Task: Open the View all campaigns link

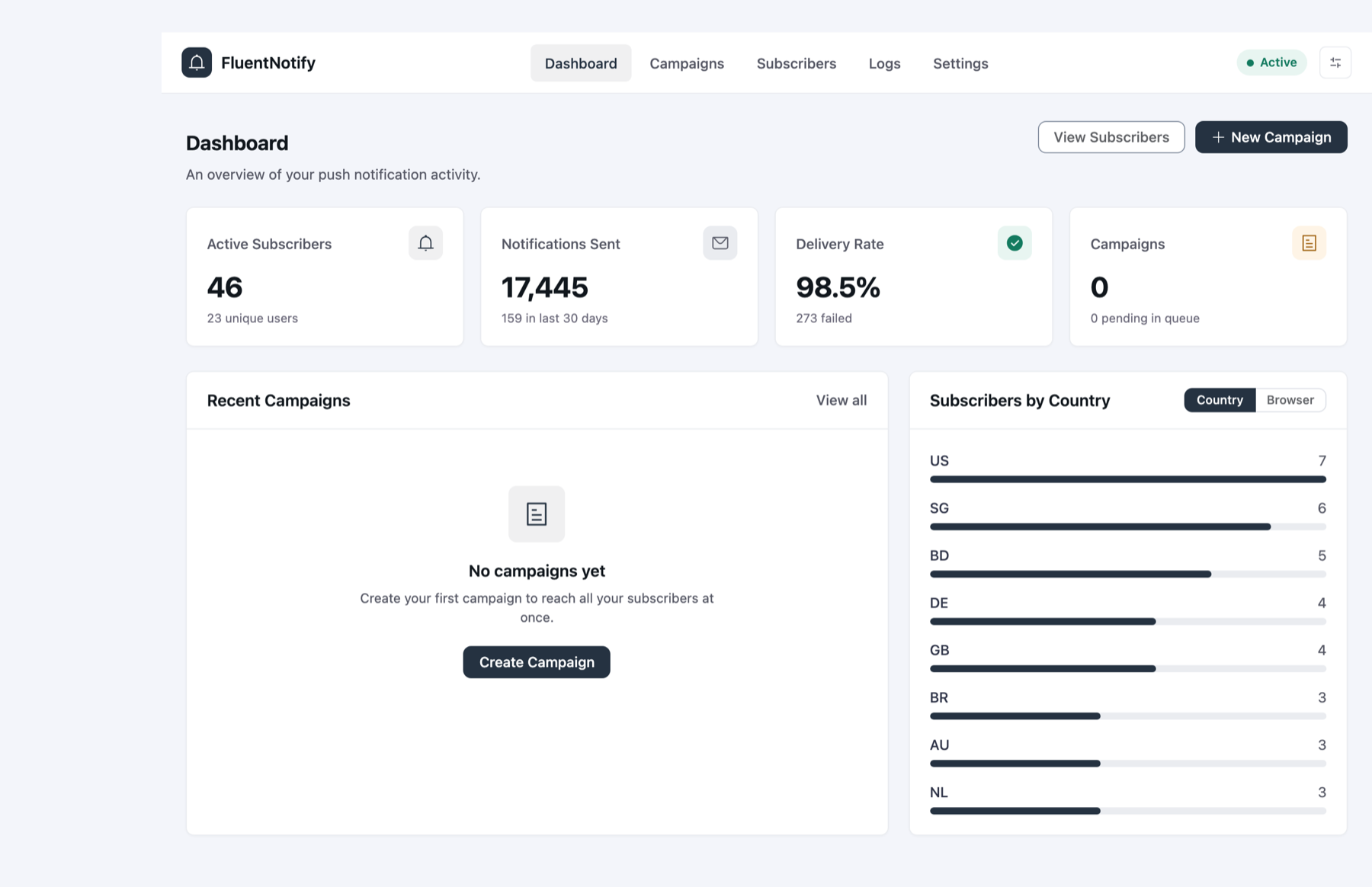Action: pyautogui.click(x=841, y=400)
